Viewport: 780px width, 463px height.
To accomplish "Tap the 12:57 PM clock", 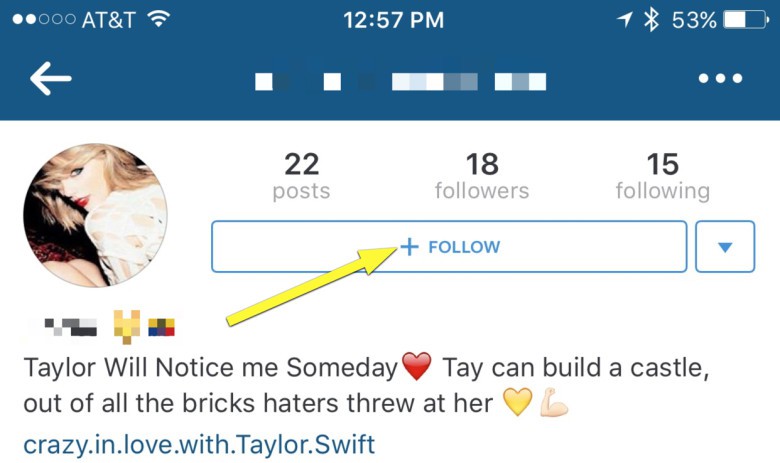I will [x=393, y=20].
